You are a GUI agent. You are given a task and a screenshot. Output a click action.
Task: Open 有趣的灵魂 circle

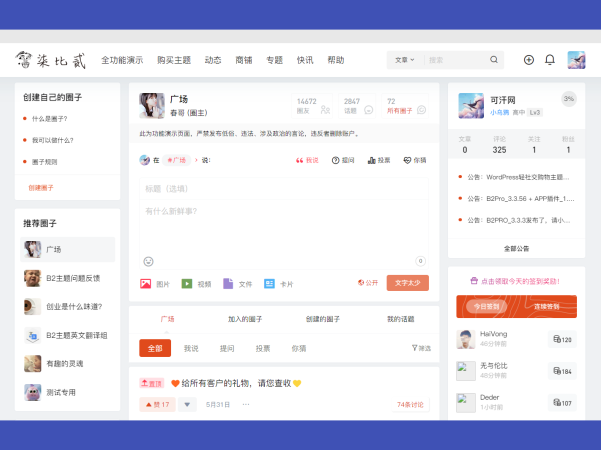pyautogui.click(x=67, y=364)
